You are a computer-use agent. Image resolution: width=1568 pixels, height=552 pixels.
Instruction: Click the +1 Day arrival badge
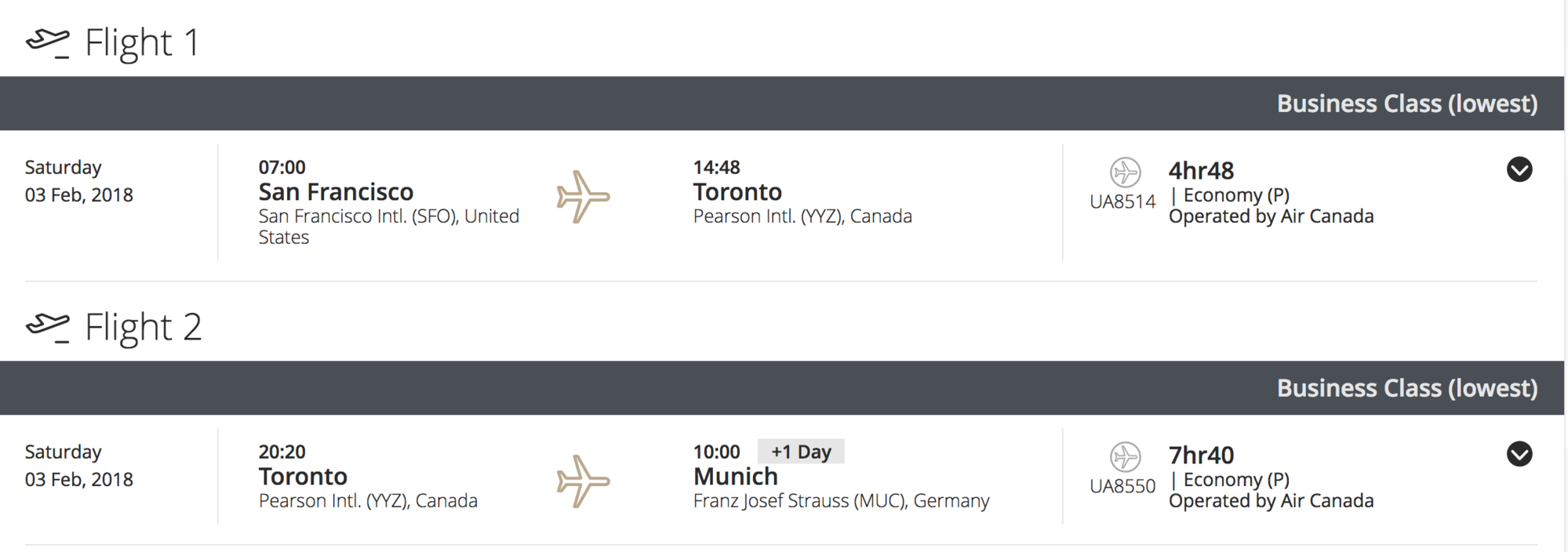coord(801,452)
